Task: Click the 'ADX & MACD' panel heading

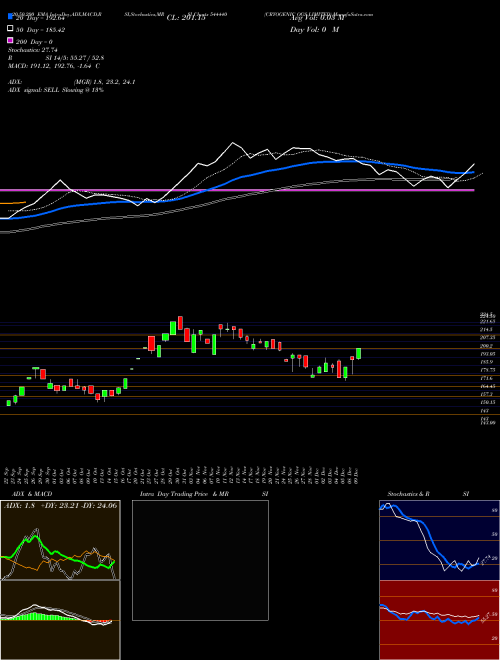Action: click(32, 494)
